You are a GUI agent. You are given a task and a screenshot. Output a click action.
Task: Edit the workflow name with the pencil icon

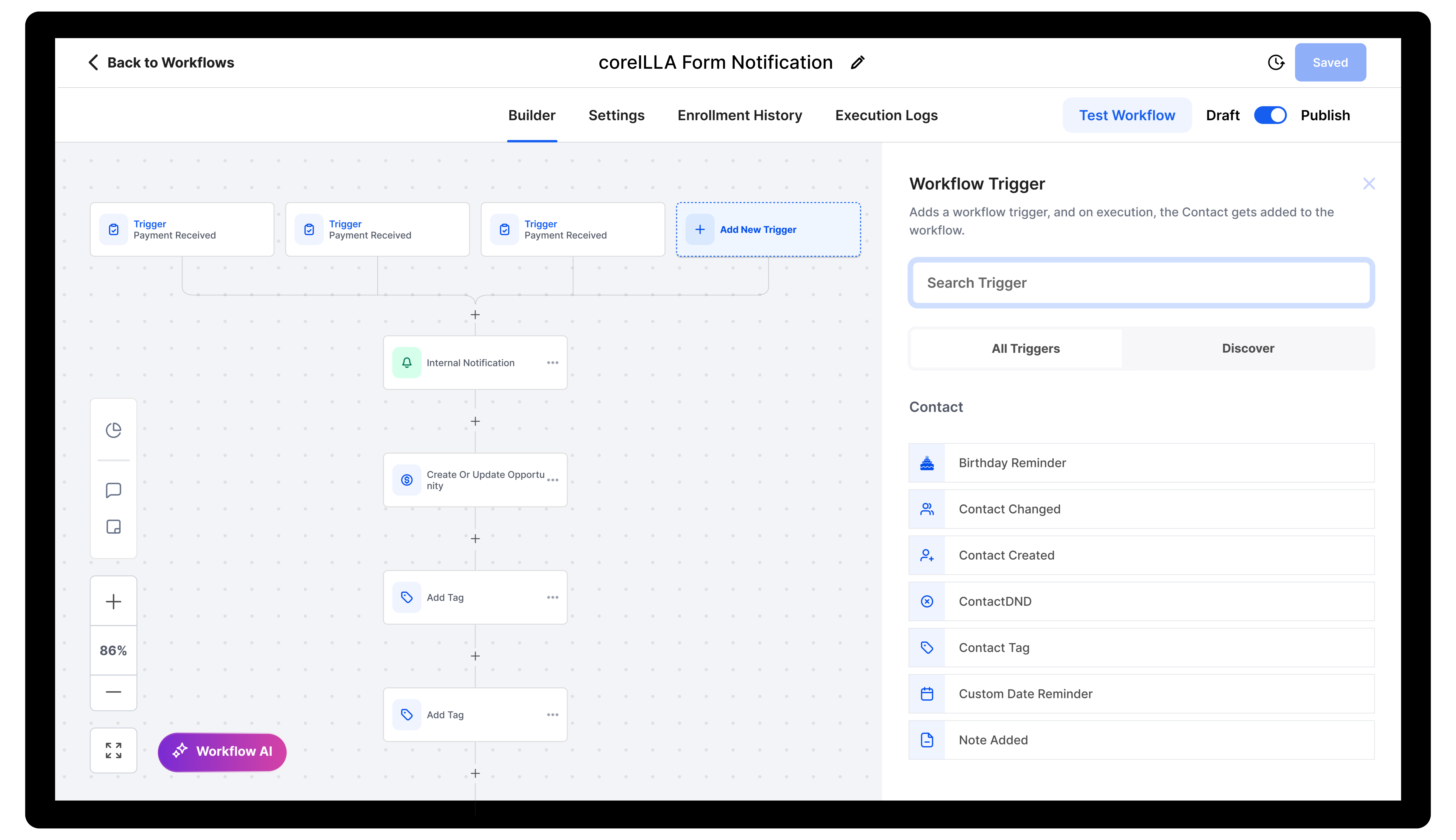pyautogui.click(x=857, y=62)
